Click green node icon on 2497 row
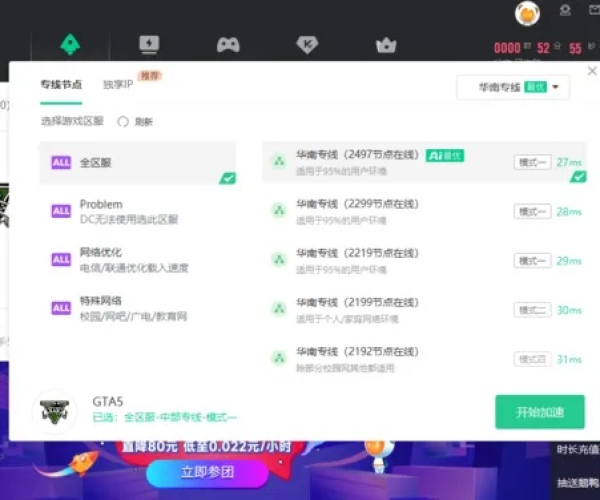This screenshot has width=600, height=500. [x=279, y=161]
